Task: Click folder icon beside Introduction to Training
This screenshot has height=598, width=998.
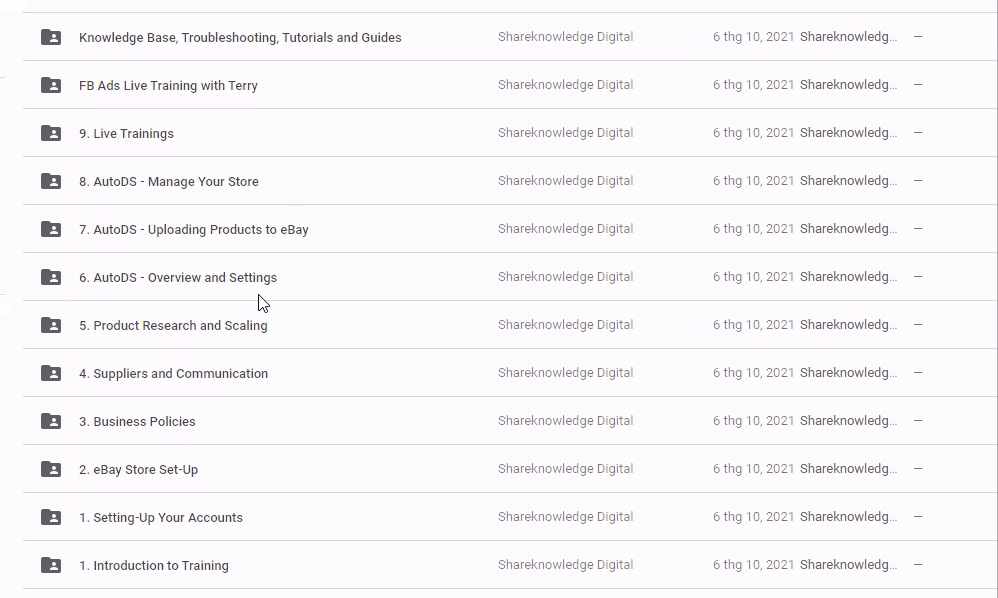Action: click(x=51, y=565)
